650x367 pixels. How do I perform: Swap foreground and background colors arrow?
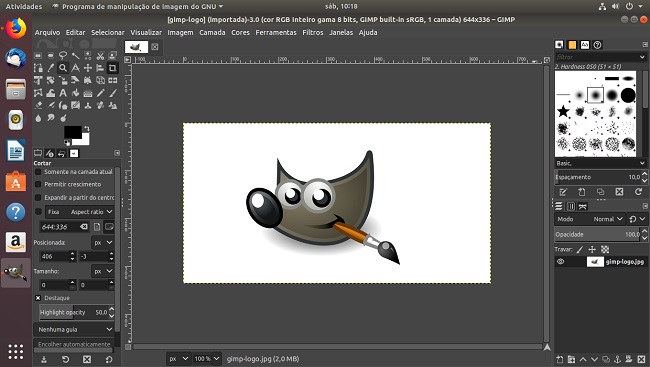point(86,129)
